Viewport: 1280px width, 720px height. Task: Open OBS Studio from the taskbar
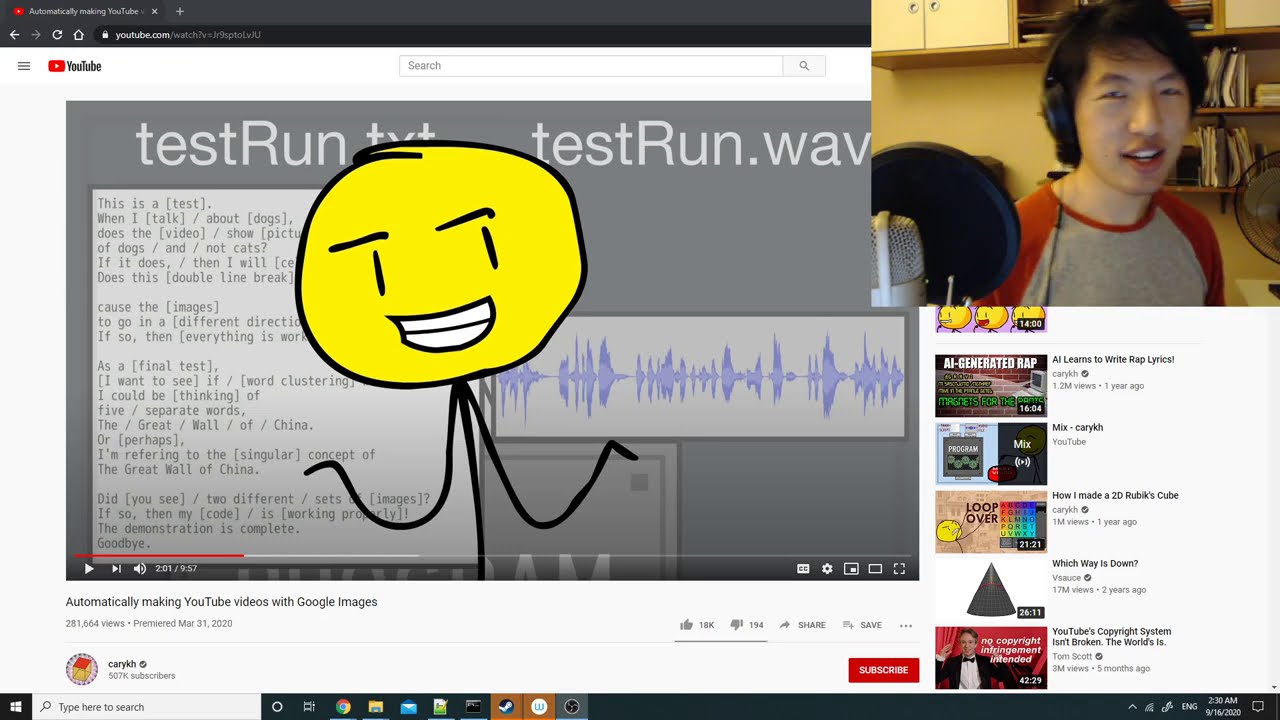coord(572,707)
